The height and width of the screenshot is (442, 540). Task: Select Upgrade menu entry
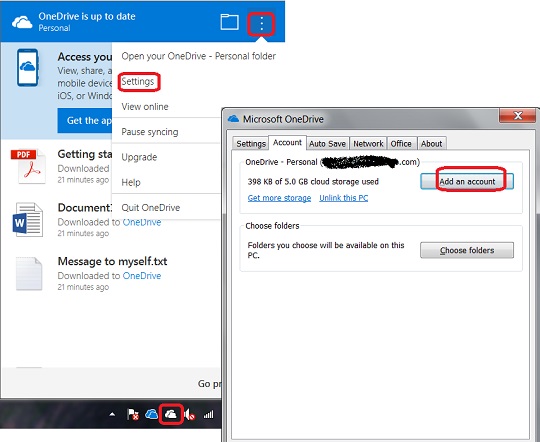pos(139,157)
